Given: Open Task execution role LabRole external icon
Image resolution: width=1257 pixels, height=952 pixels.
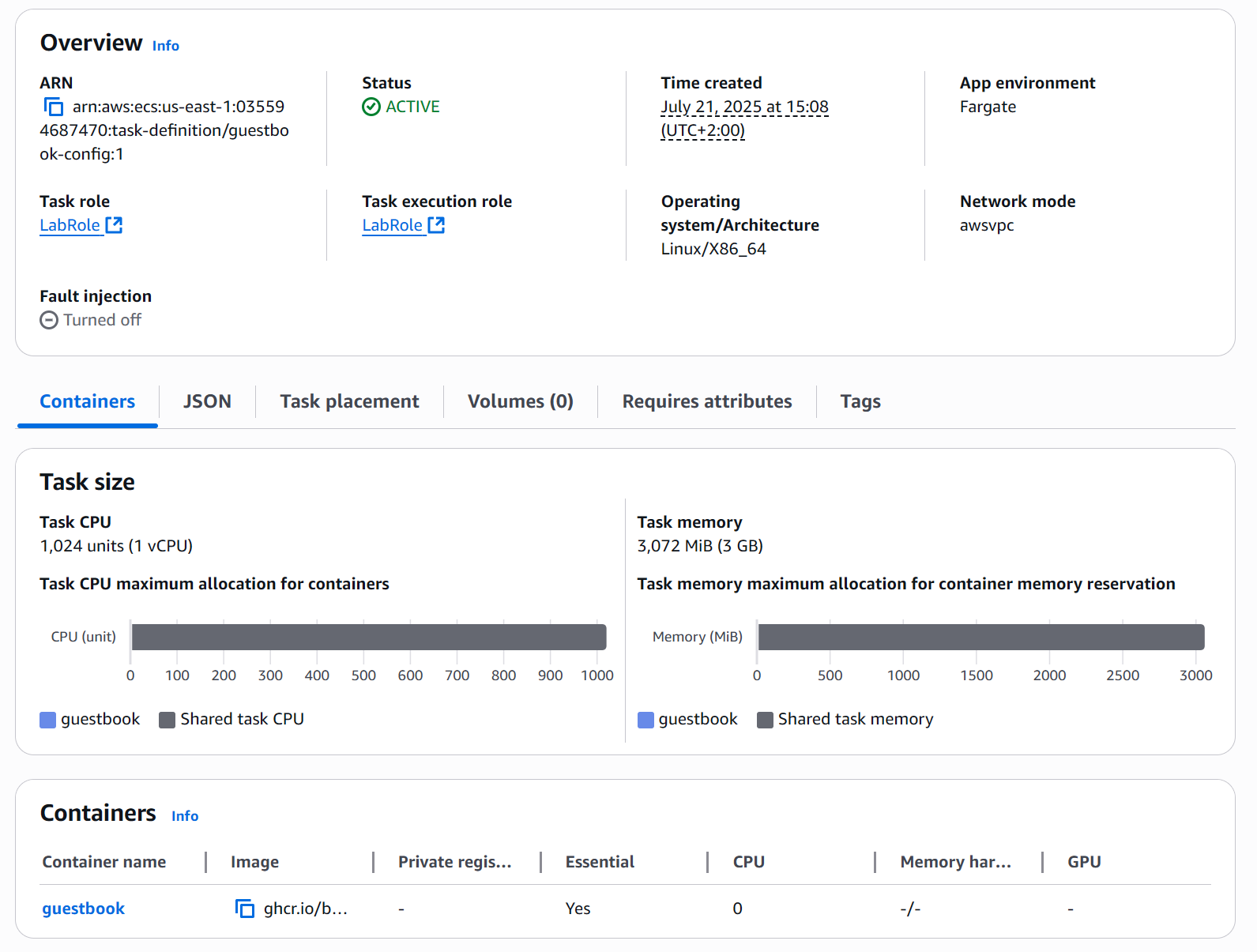Looking at the screenshot, I should click(437, 225).
